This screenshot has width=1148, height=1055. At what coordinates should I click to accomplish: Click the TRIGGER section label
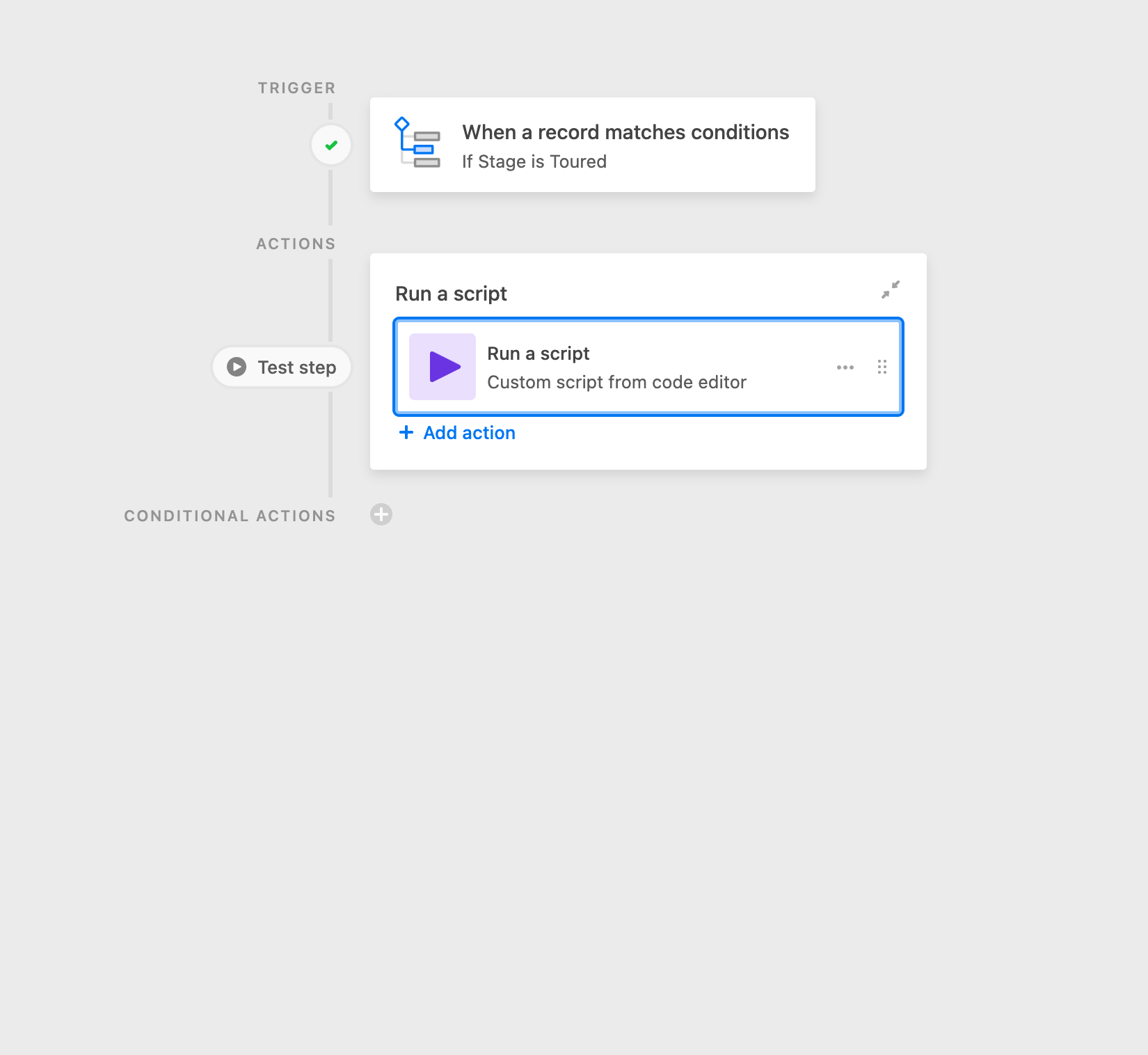(x=296, y=88)
